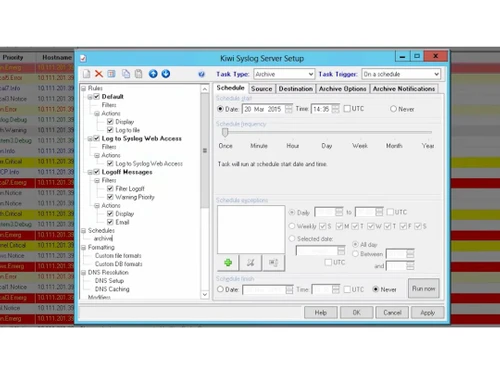Select the archive schedule tree item
The image size is (500, 375).
[x=103, y=239]
